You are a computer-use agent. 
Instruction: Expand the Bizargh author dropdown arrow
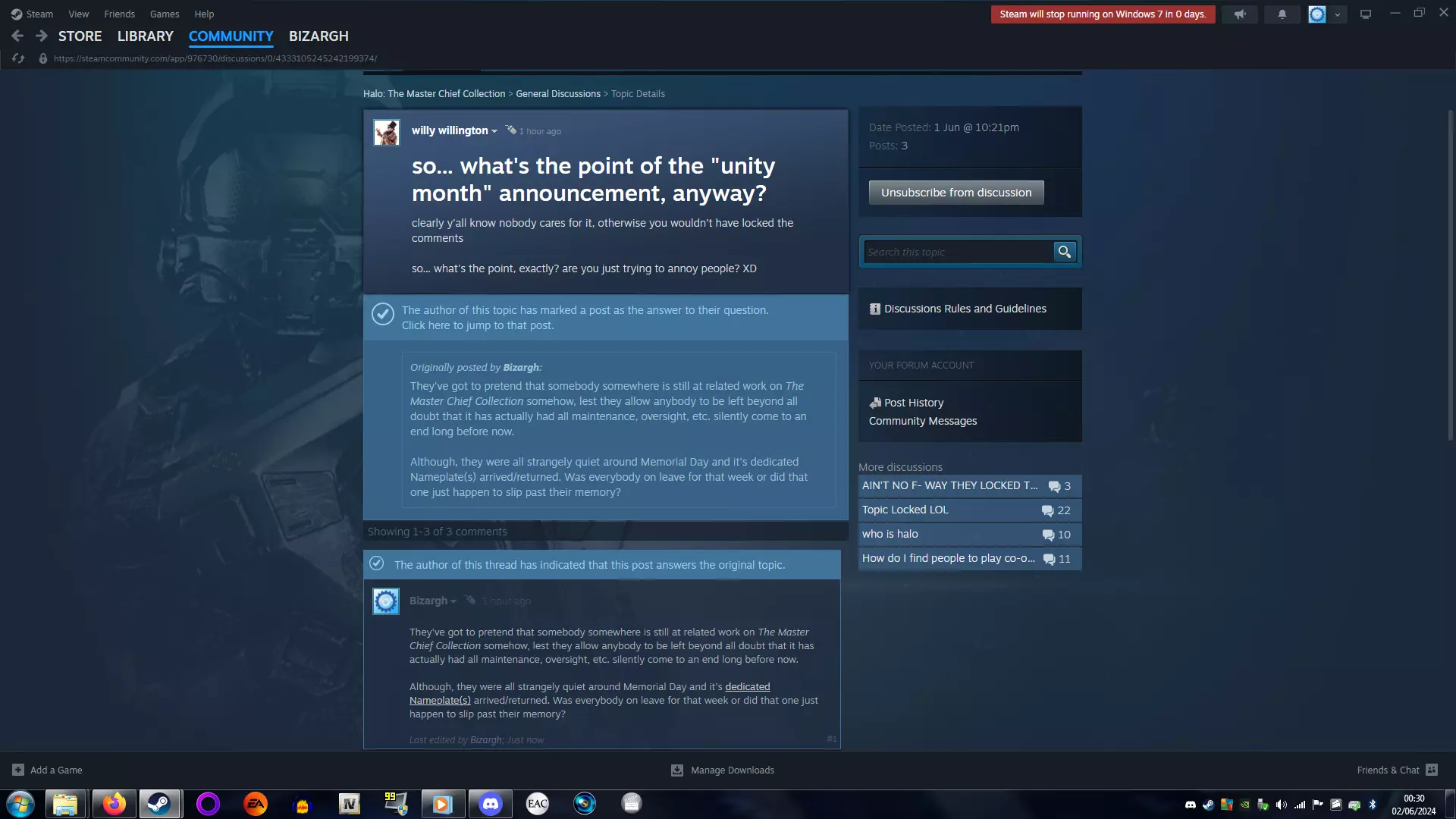pos(453,601)
